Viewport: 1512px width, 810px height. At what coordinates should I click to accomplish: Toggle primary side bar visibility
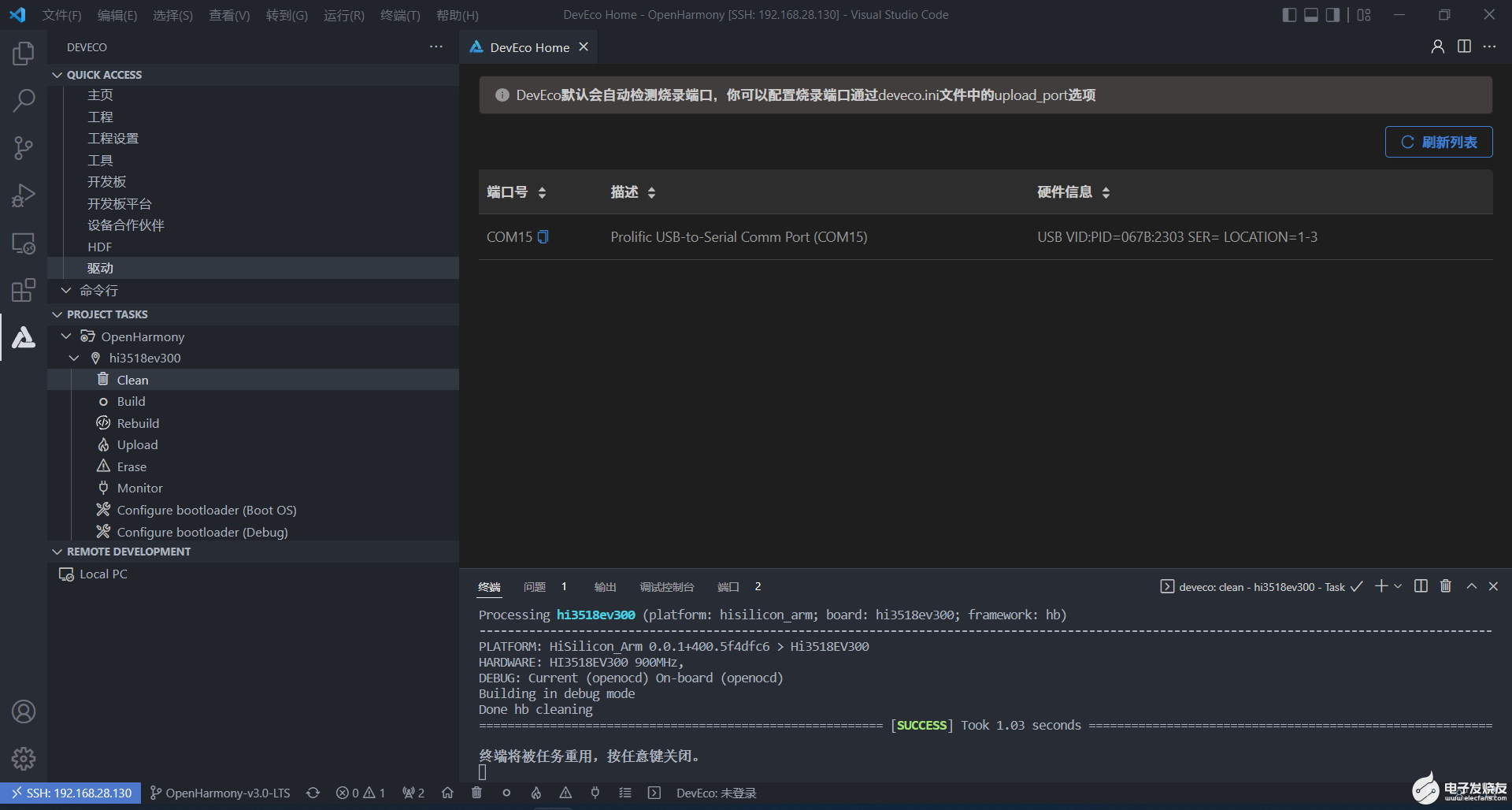click(x=1289, y=15)
